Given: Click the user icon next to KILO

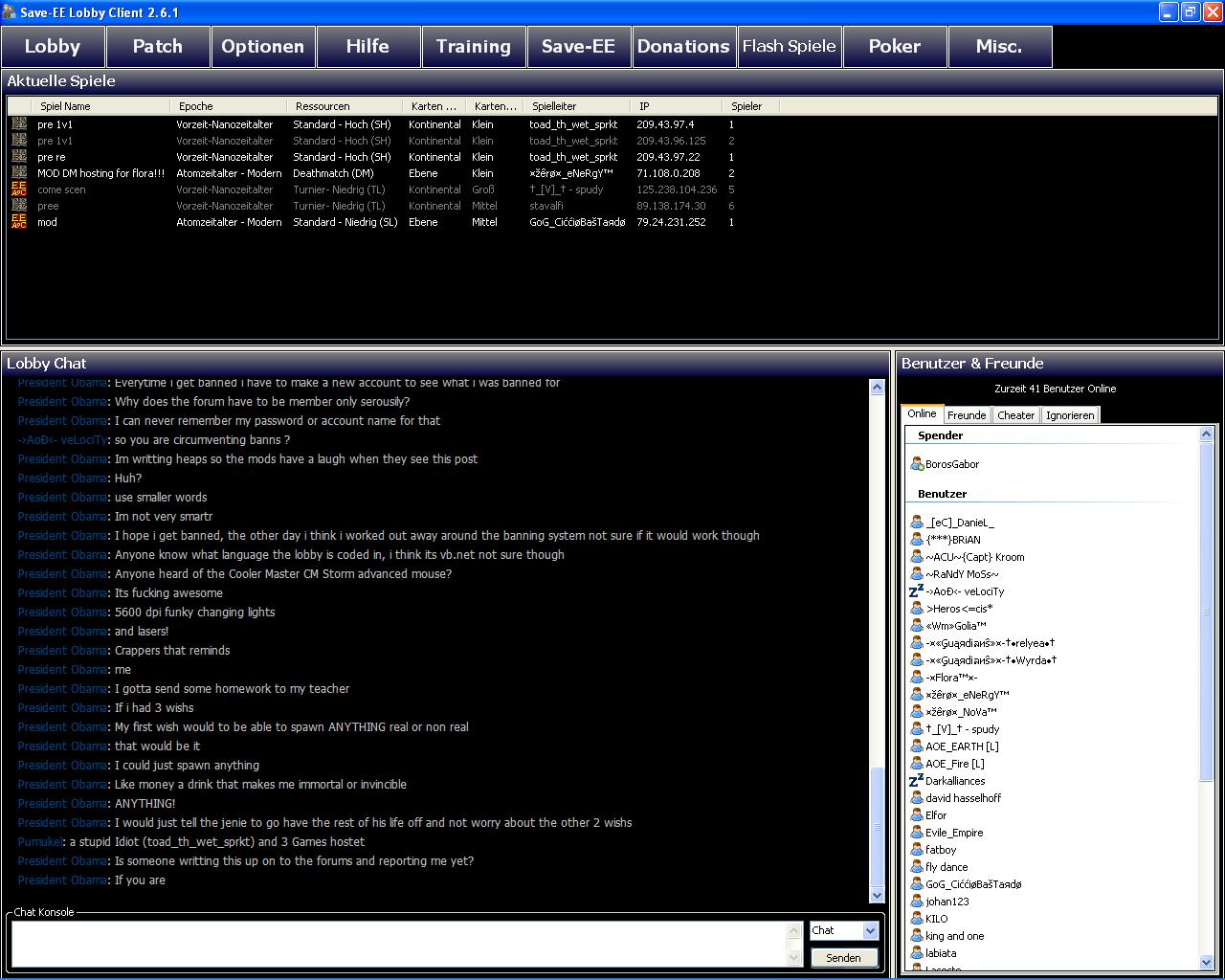Looking at the screenshot, I should tap(917, 919).
